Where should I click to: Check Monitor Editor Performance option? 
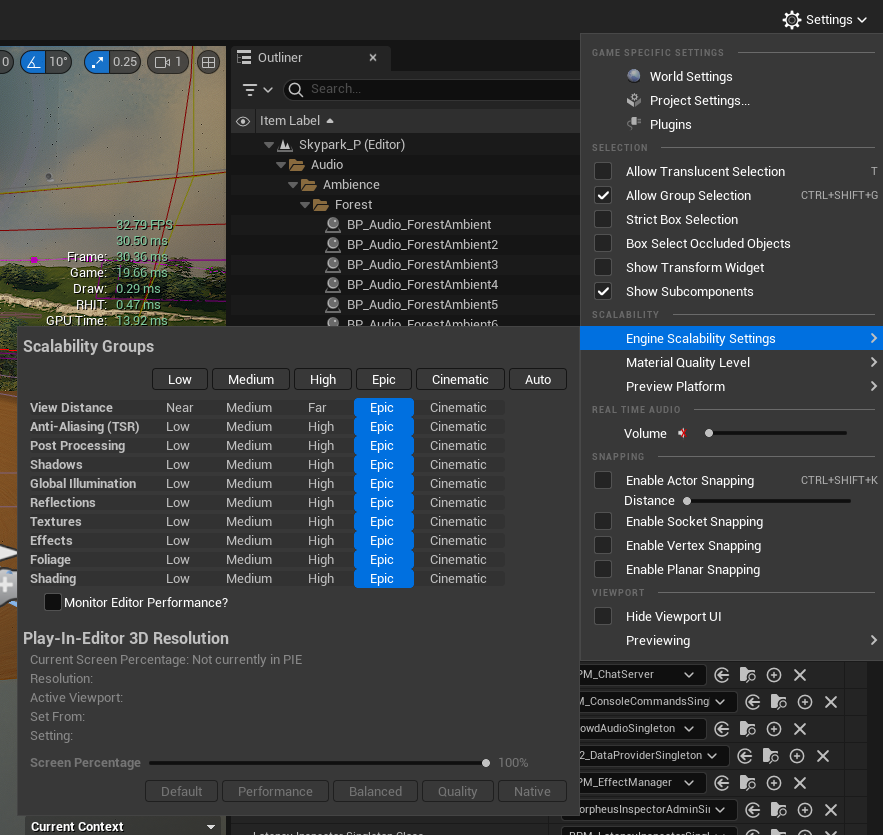tap(53, 603)
